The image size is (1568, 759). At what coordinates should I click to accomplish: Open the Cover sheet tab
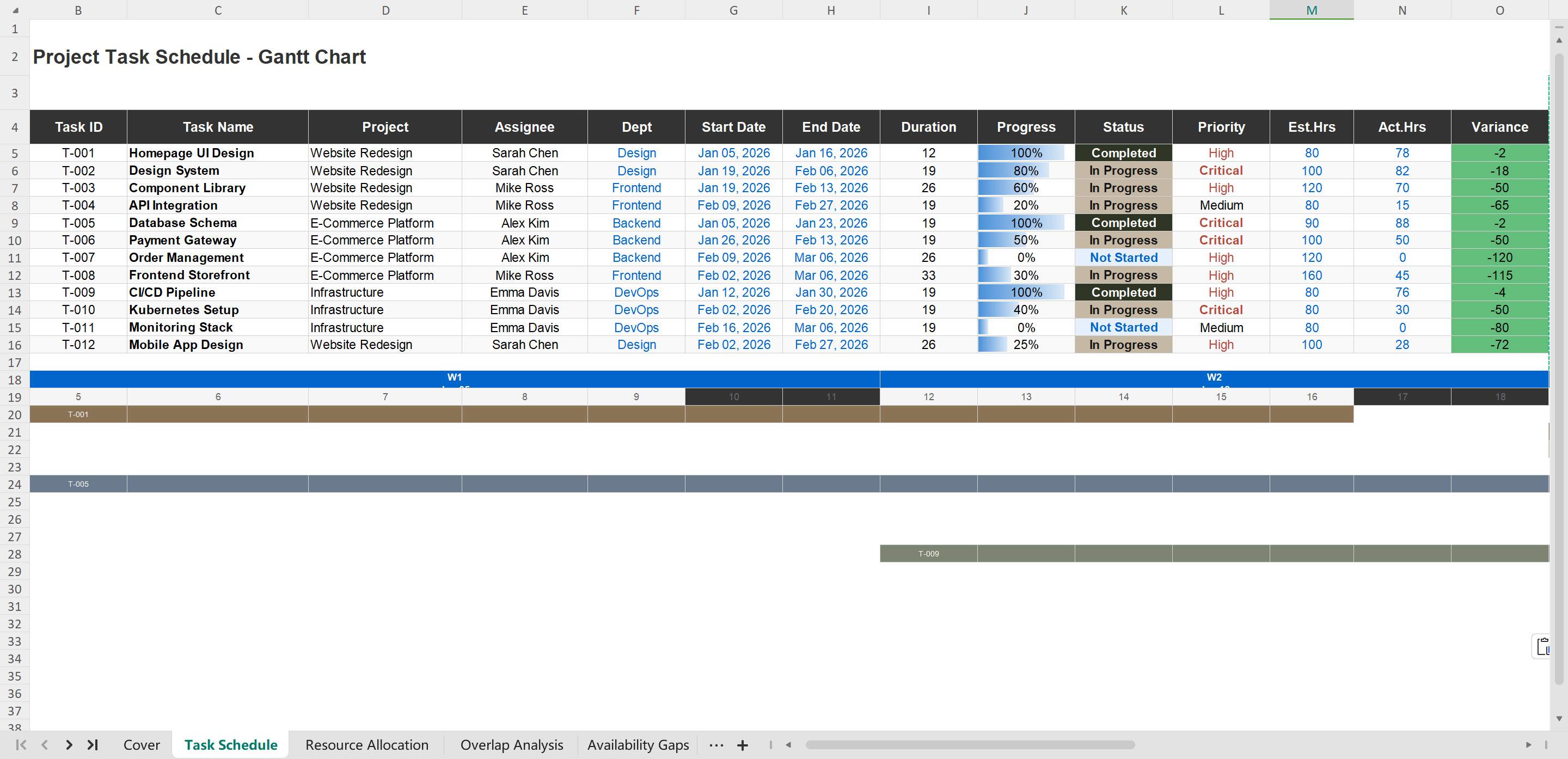coord(142,745)
